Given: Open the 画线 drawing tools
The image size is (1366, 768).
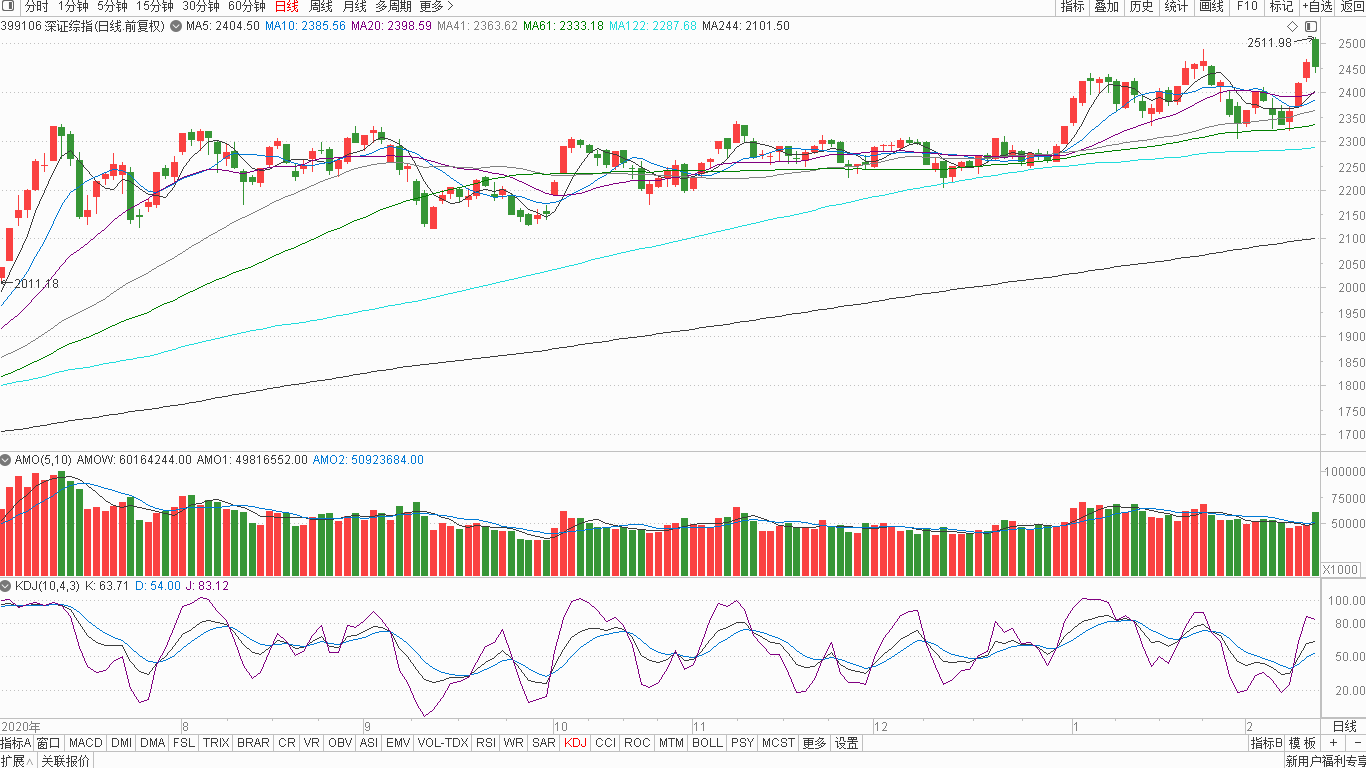Looking at the screenshot, I should (x=1211, y=6).
